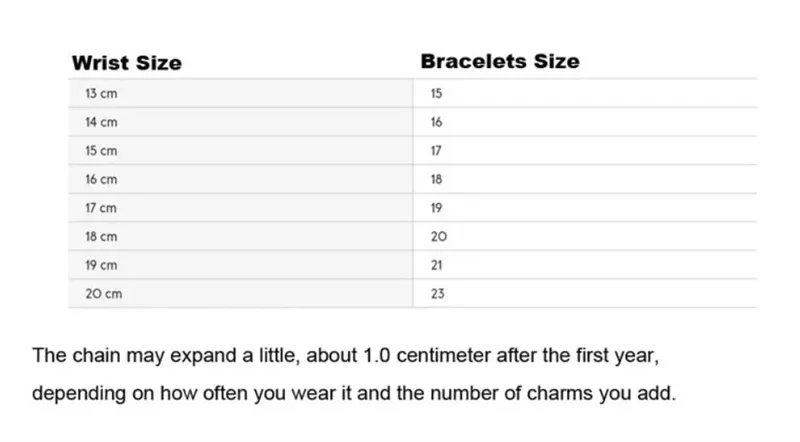Click bracelet size 20 value
The image size is (800, 442).
(438, 237)
